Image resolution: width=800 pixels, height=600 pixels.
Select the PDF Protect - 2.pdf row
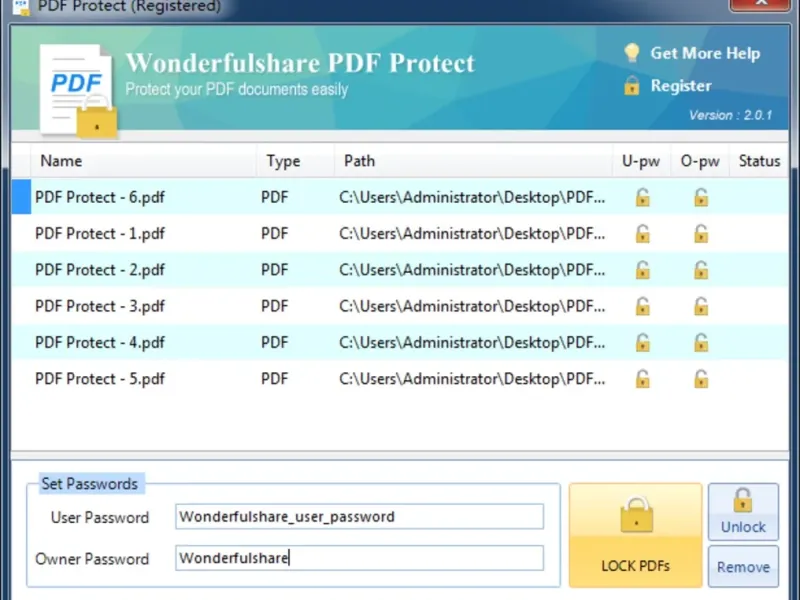click(x=400, y=270)
